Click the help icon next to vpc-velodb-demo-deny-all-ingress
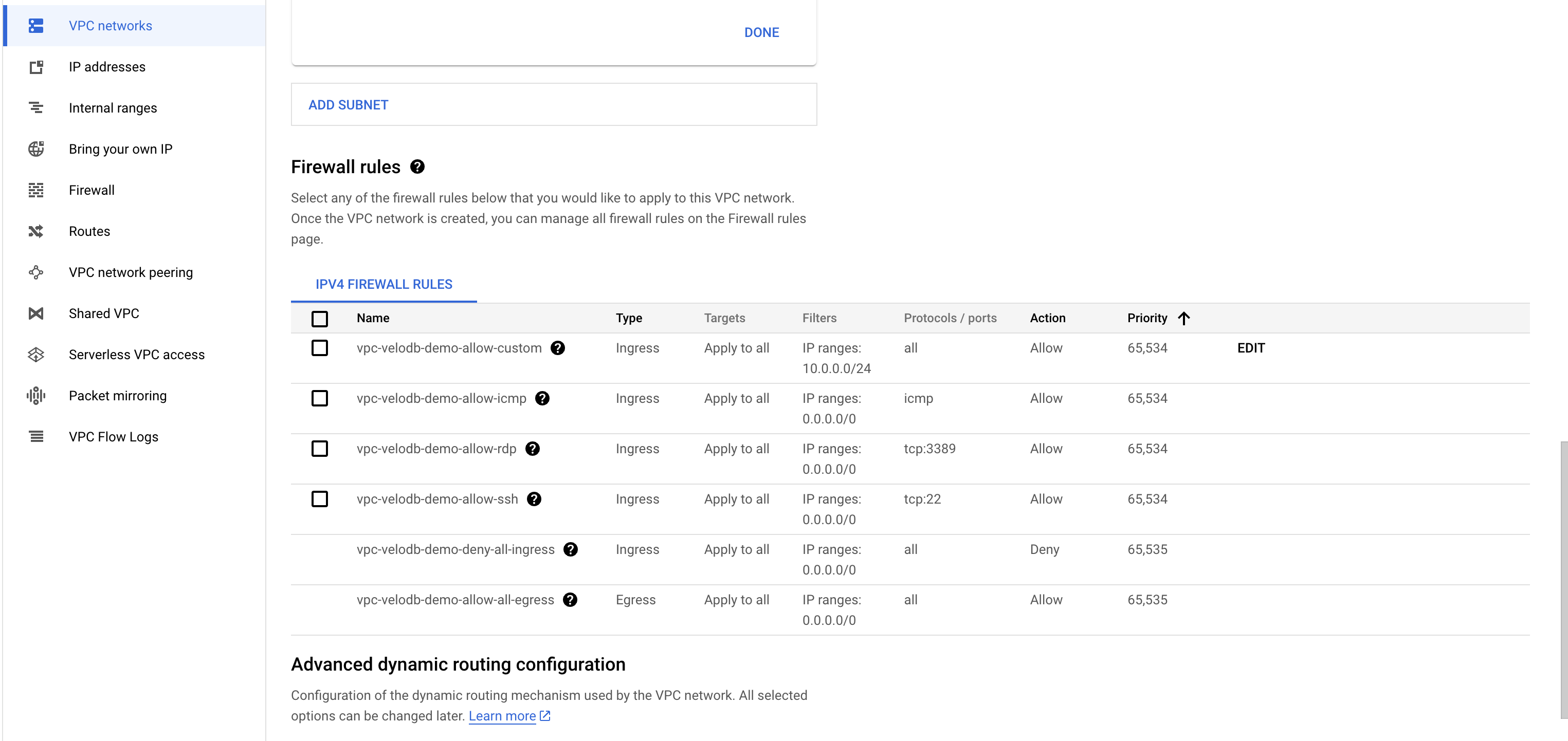This screenshot has width=1568, height=741. (570, 550)
